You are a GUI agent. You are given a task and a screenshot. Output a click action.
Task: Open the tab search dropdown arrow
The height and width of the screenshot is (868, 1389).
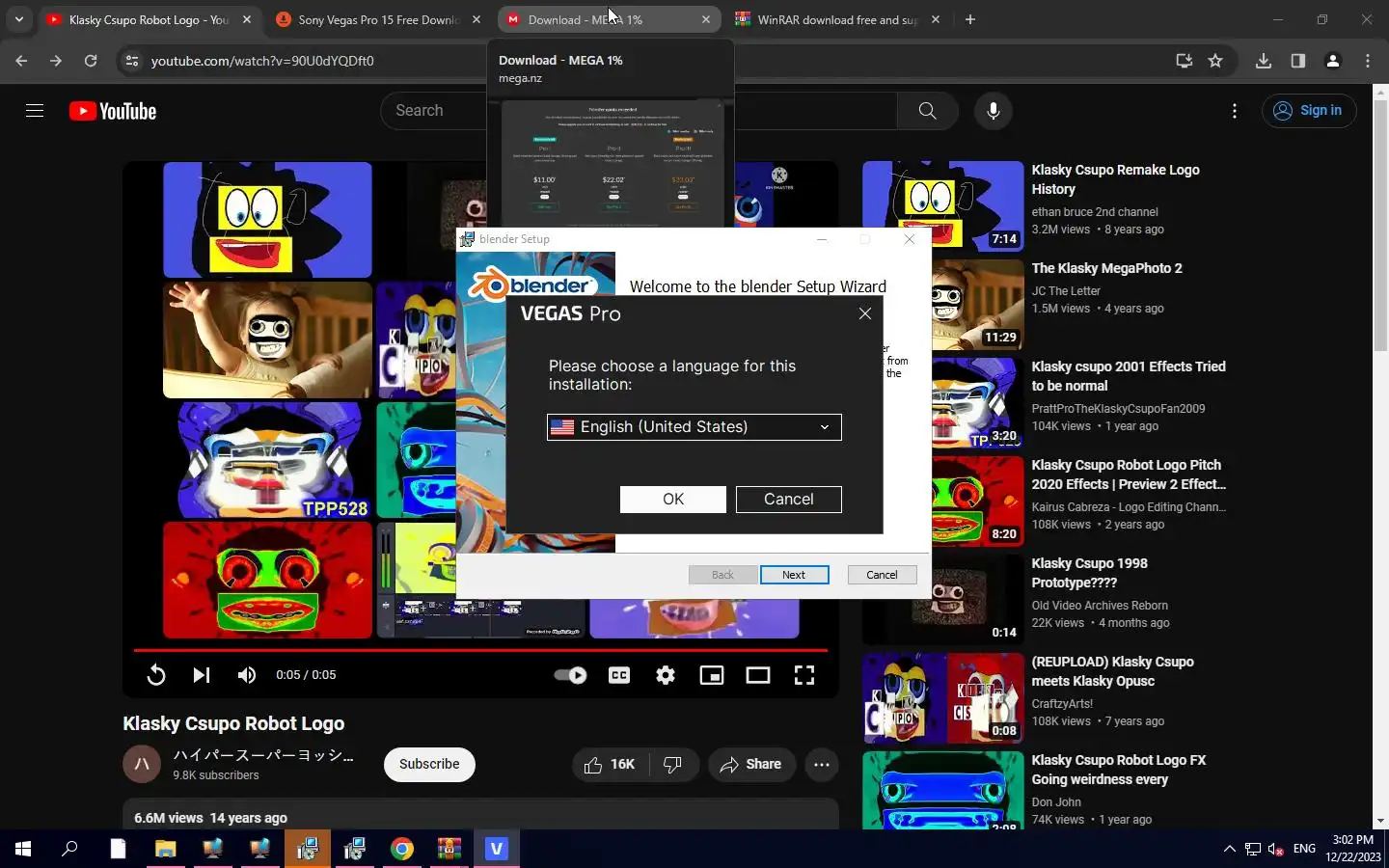[x=19, y=19]
